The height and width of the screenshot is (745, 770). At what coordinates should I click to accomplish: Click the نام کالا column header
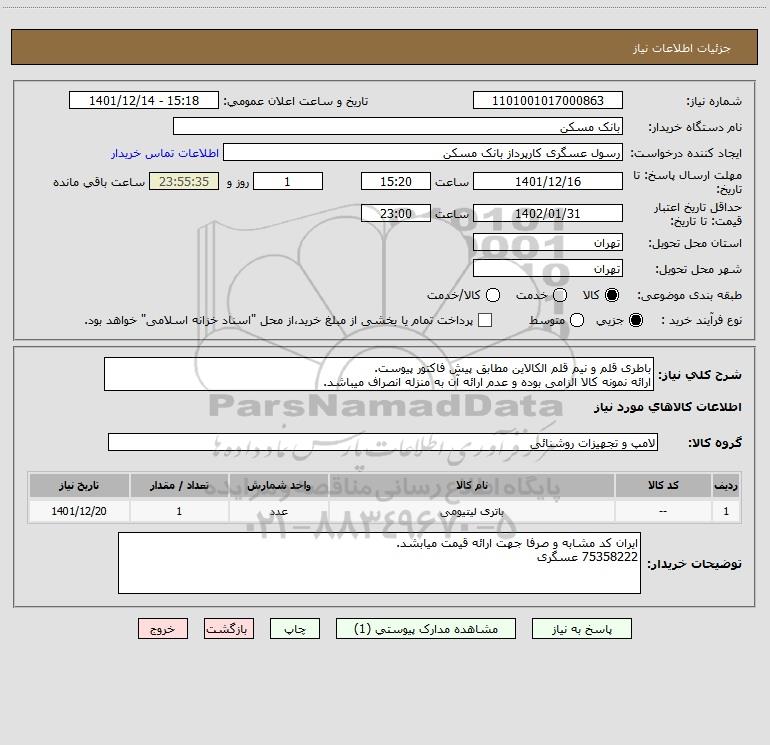(472, 485)
